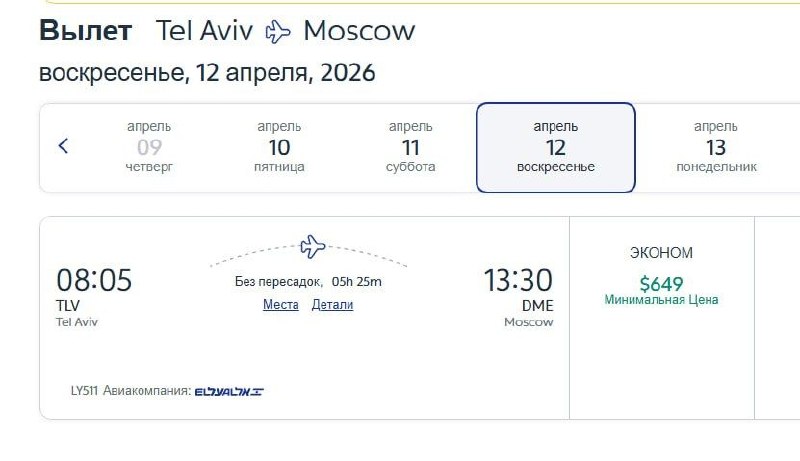This screenshot has width=800, height=461.
Task: Click the Без пересадок duration text
Action: 308,281
